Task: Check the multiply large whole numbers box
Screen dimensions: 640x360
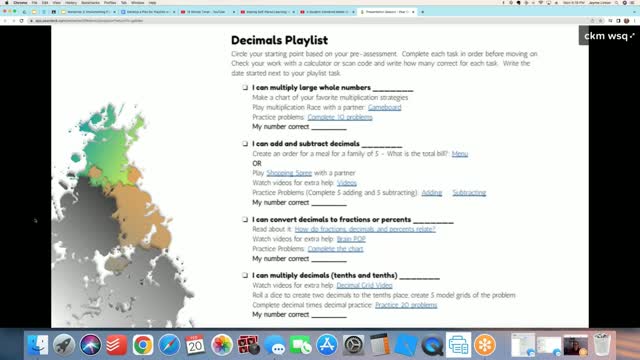Action: tap(245, 87)
